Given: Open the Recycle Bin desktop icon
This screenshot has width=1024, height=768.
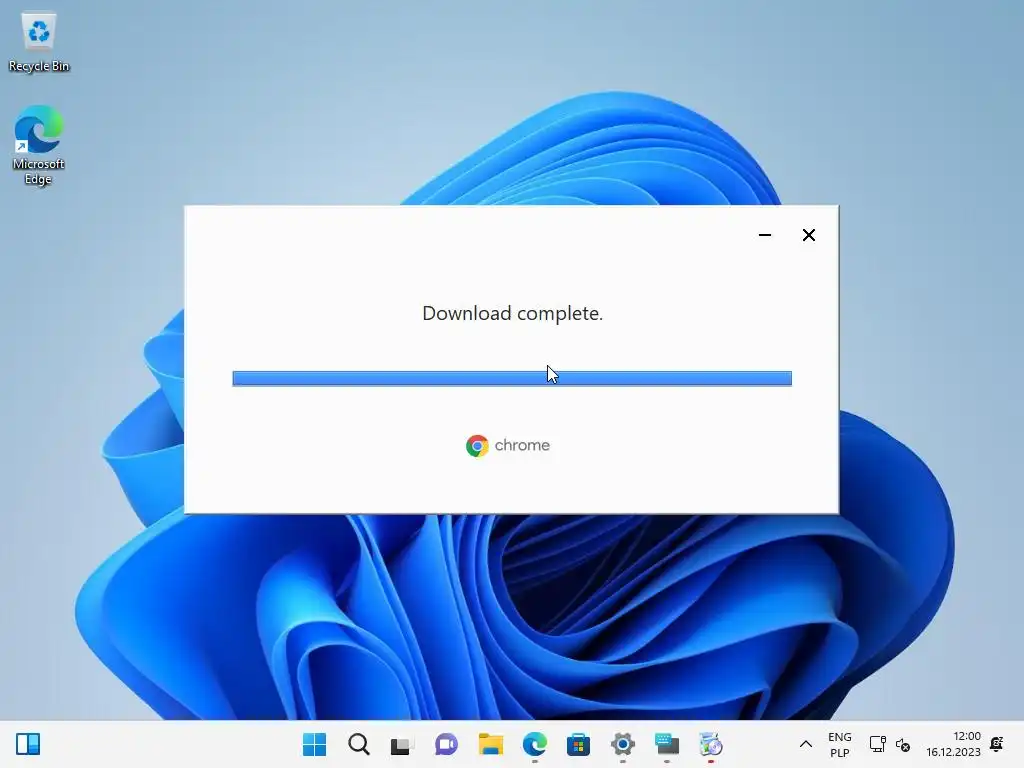Looking at the screenshot, I should (39, 42).
